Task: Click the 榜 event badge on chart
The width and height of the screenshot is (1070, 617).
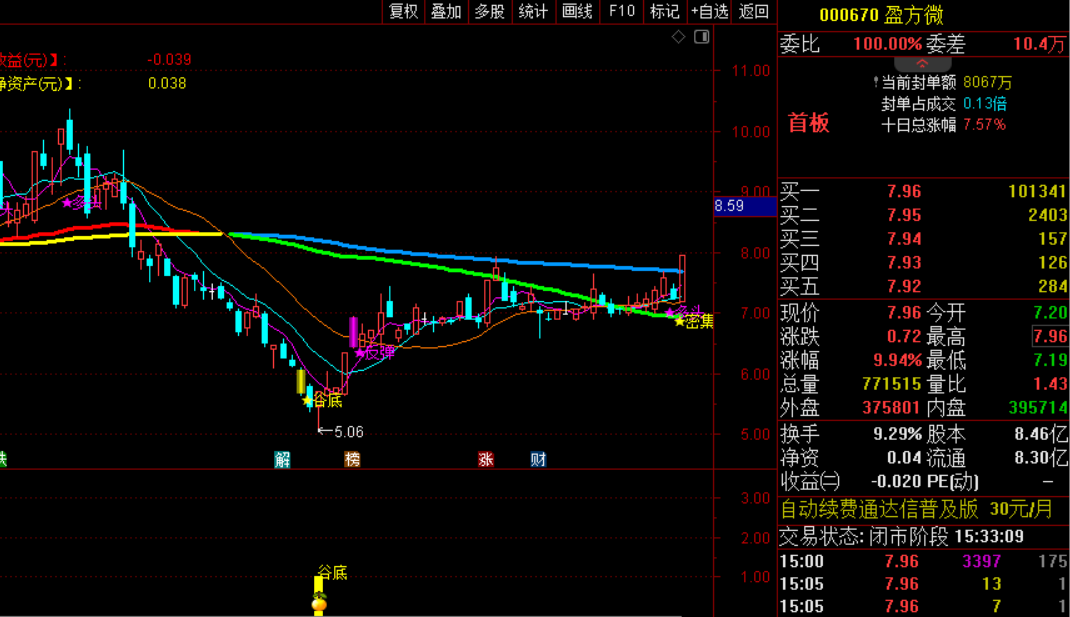Action: (x=352, y=459)
